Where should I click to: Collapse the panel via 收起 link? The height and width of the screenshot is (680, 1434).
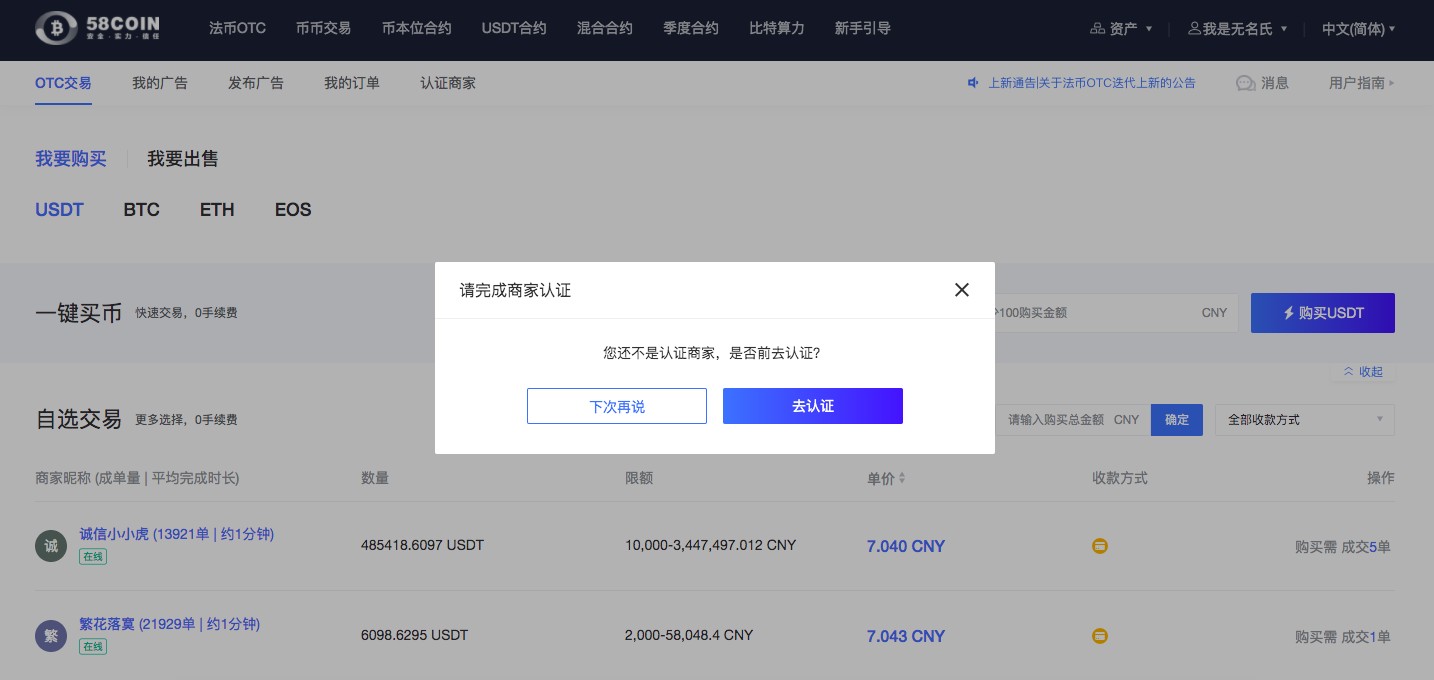tap(1364, 371)
